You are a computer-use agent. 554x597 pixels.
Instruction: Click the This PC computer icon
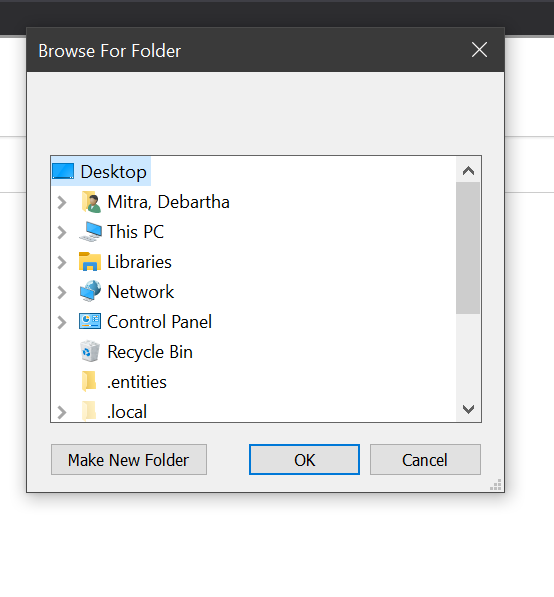click(x=90, y=231)
